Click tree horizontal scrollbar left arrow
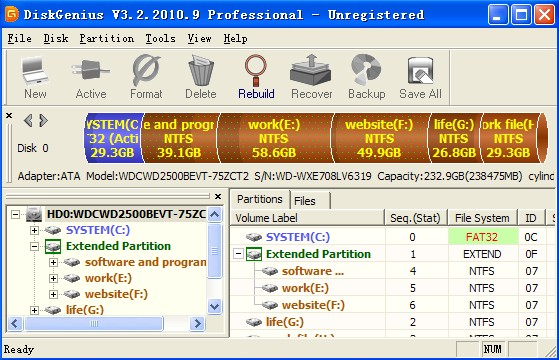559x360 pixels. coord(15,324)
